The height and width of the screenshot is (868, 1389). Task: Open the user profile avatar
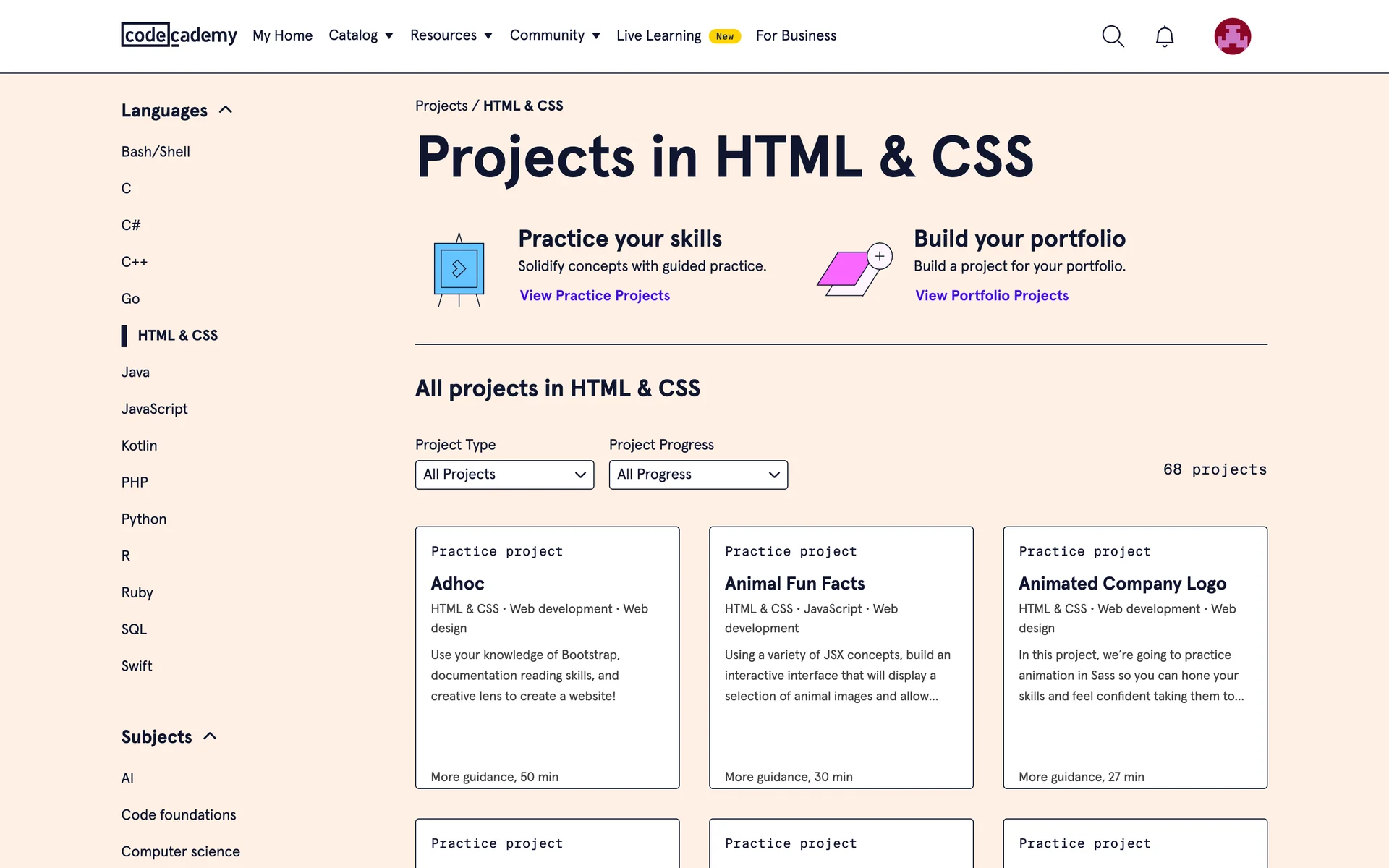(x=1232, y=36)
